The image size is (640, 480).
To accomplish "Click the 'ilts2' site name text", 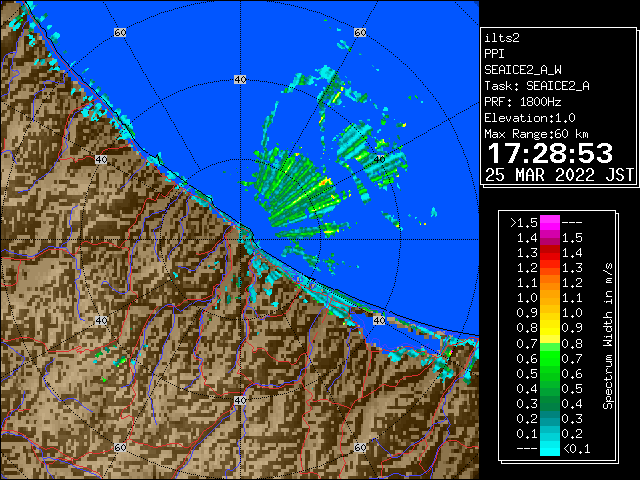I will coord(502,38).
